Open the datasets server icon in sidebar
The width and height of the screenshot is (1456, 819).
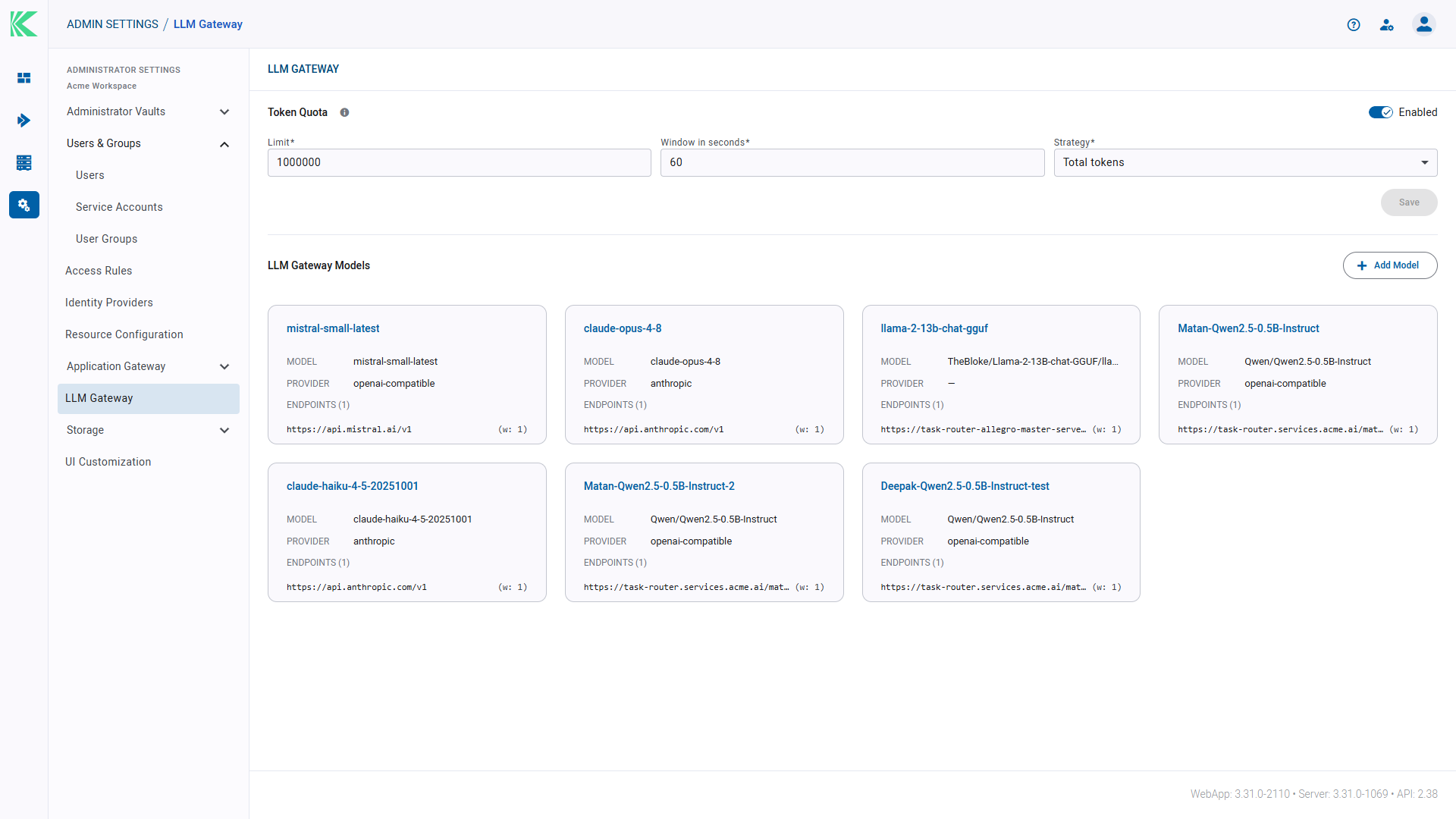pos(24,162)
